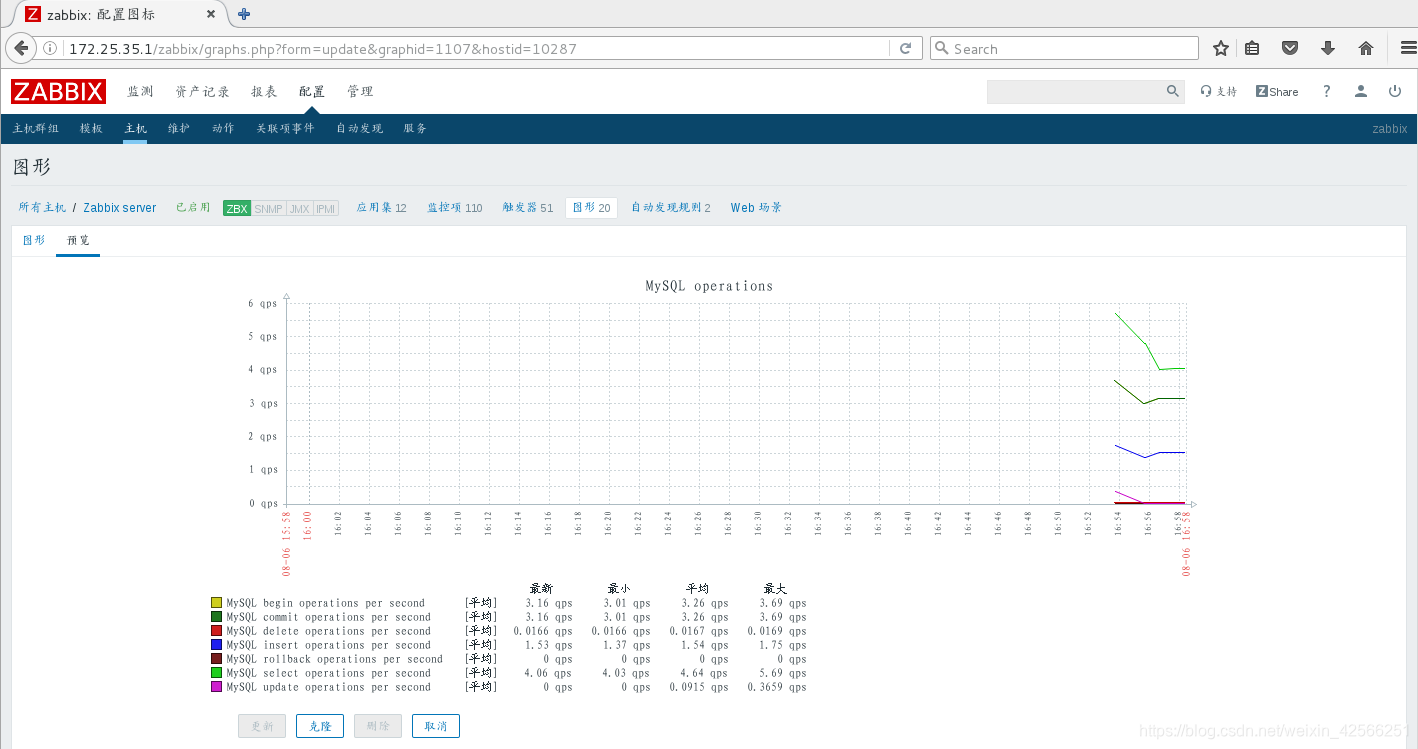The height and width of the screenshot is (749, 1418).
Task: Click the dark green commit operations swatch
Action: click(216, 617)
